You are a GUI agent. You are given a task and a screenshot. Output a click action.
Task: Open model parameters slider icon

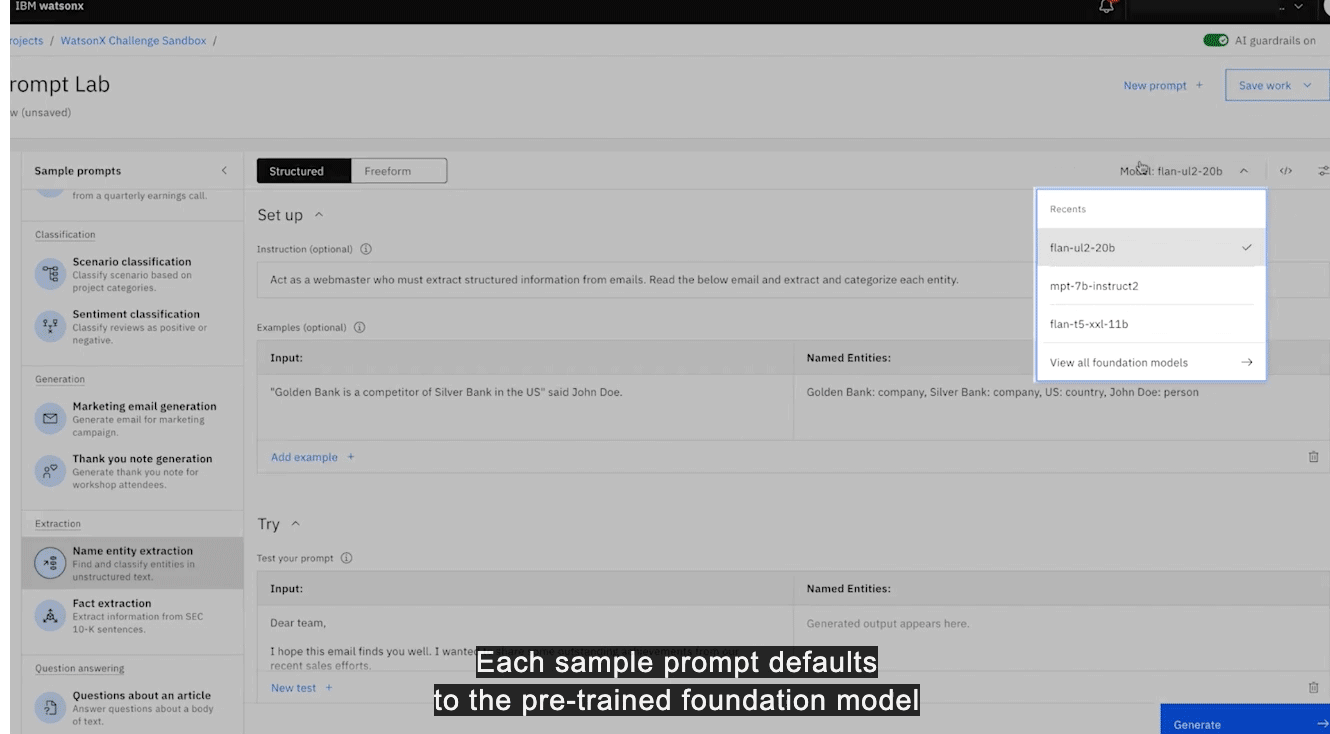point(1323,171)
